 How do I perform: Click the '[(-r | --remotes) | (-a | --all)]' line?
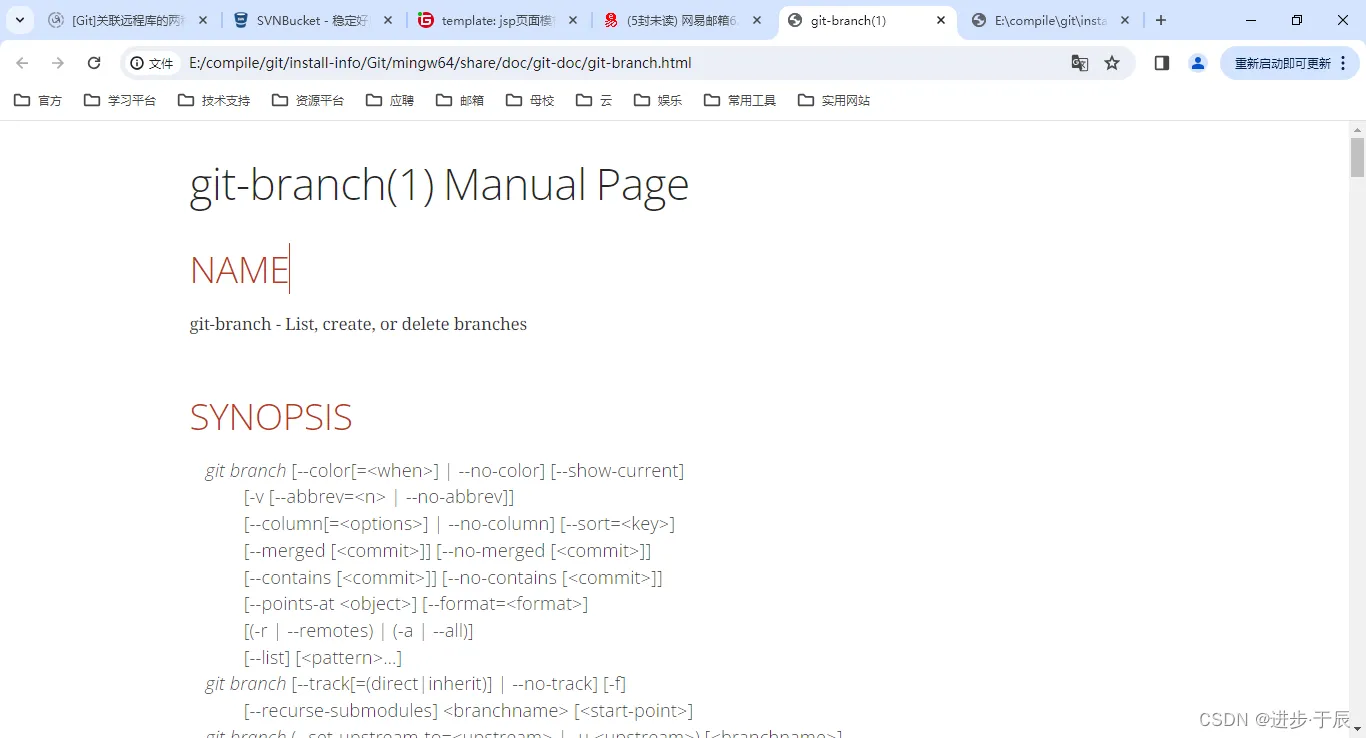click(358, 631)
